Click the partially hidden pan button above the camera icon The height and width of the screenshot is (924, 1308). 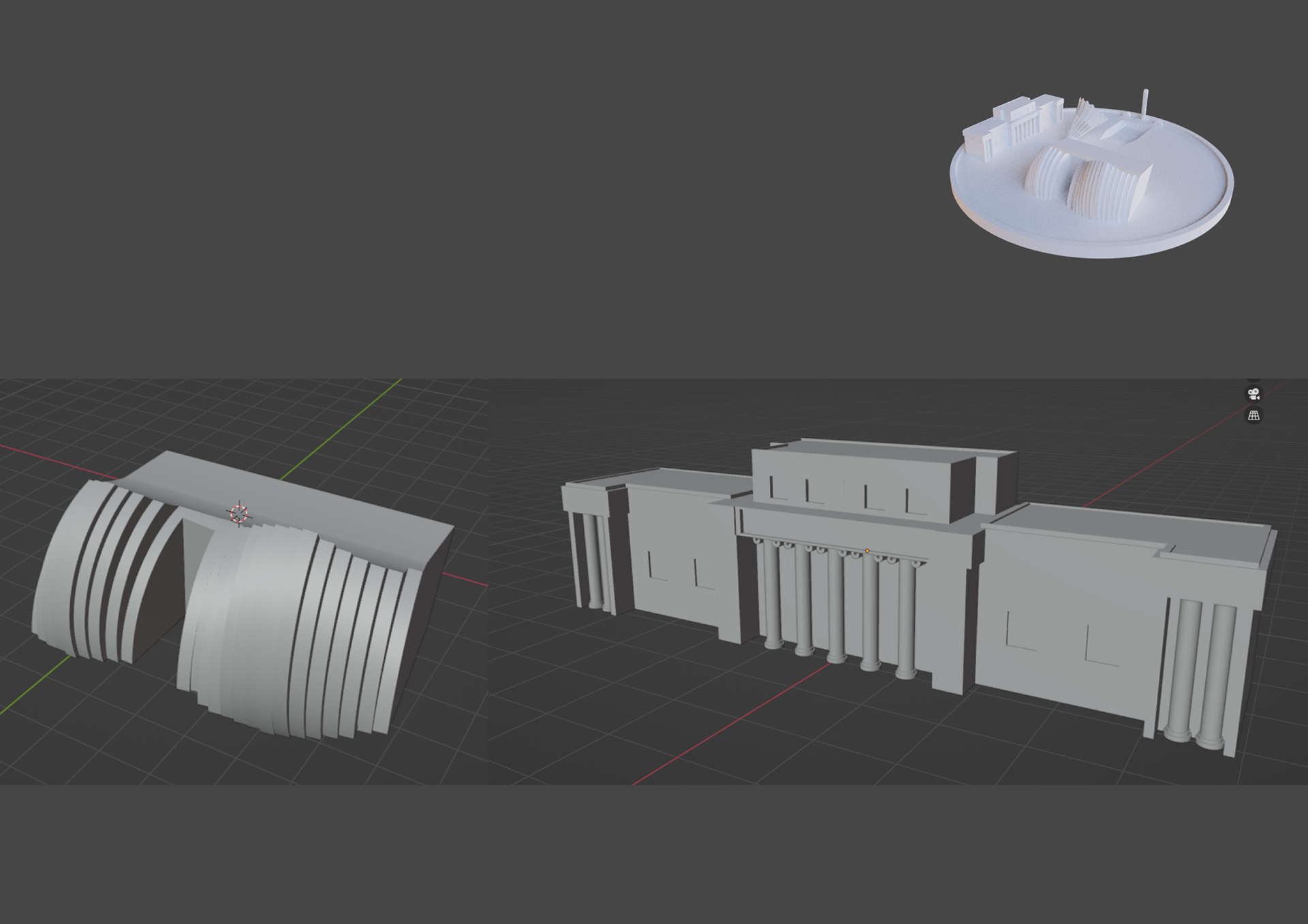pyautogui.click(x=1253, y=380)
